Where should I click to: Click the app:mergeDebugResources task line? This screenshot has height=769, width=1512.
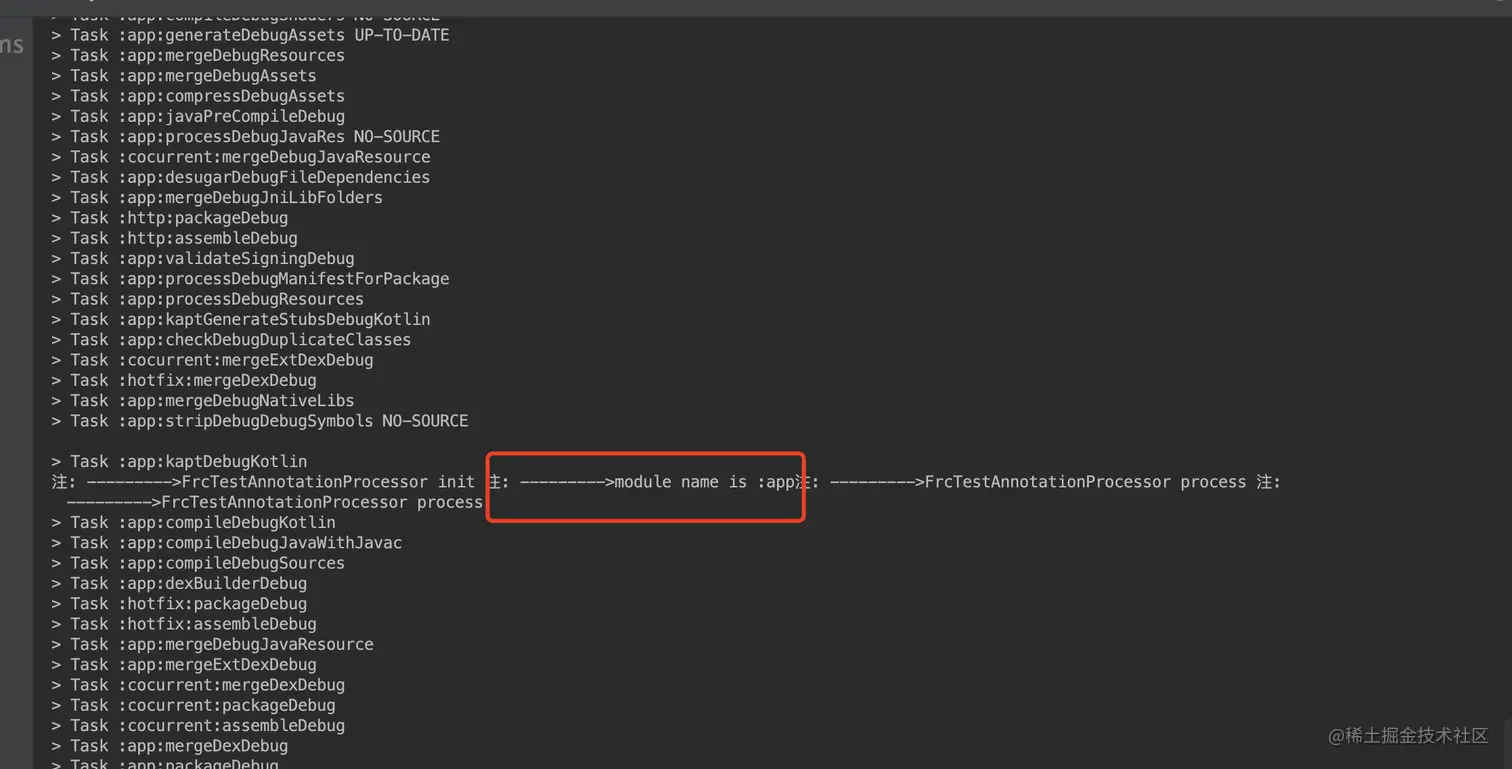[x=198, y=55]
